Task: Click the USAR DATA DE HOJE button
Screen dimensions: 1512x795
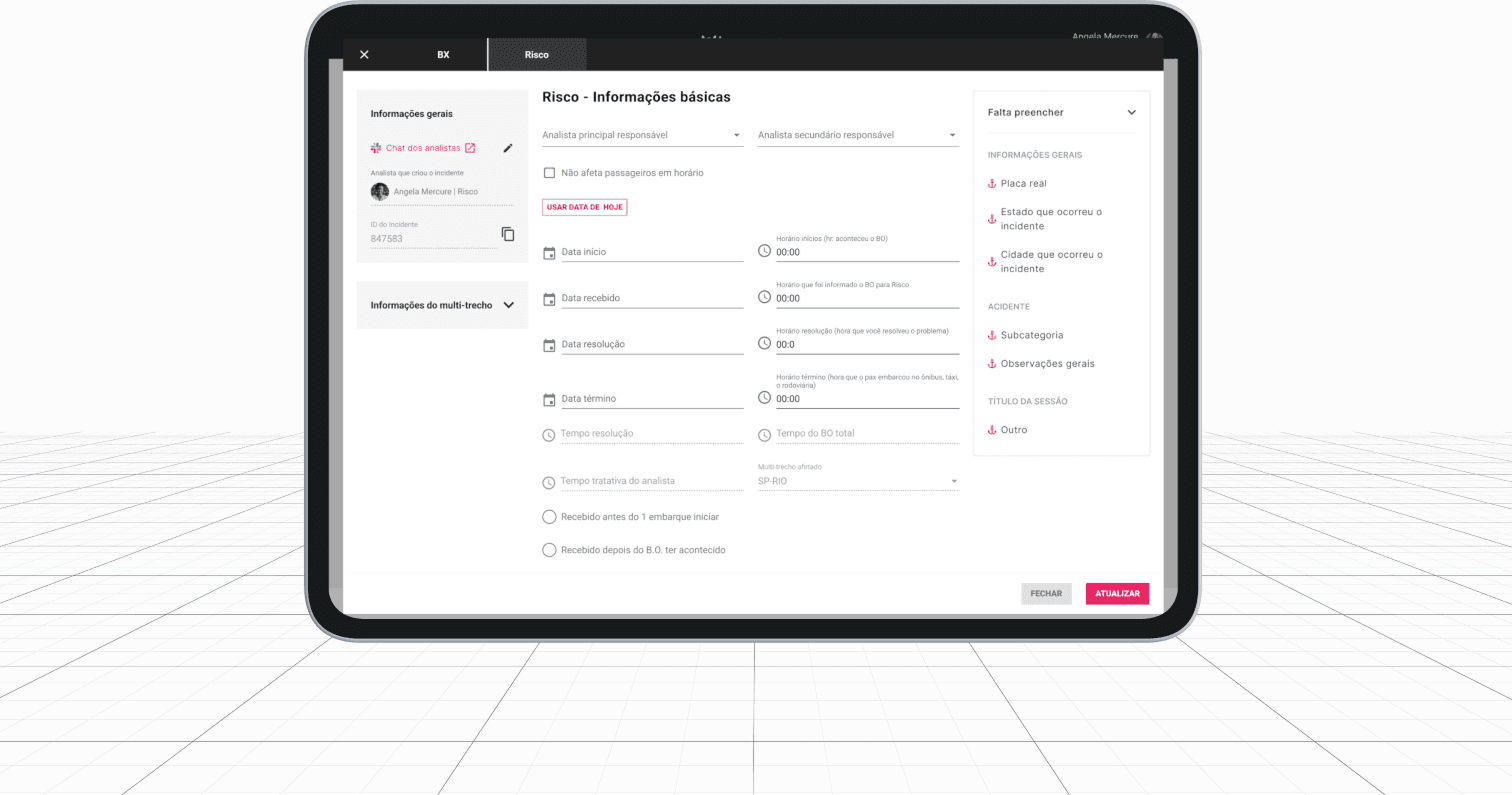Action: (585, 207)
